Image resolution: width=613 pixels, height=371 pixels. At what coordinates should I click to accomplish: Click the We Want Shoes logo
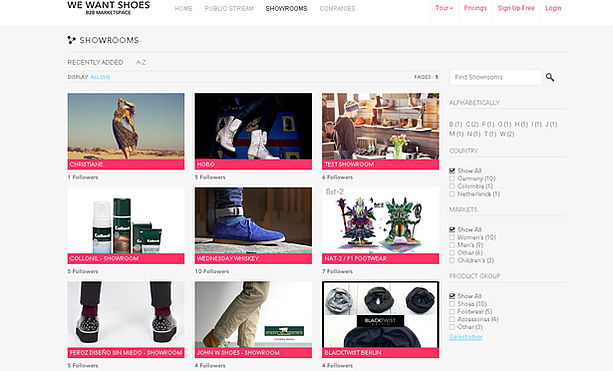(x=108, y=7)
